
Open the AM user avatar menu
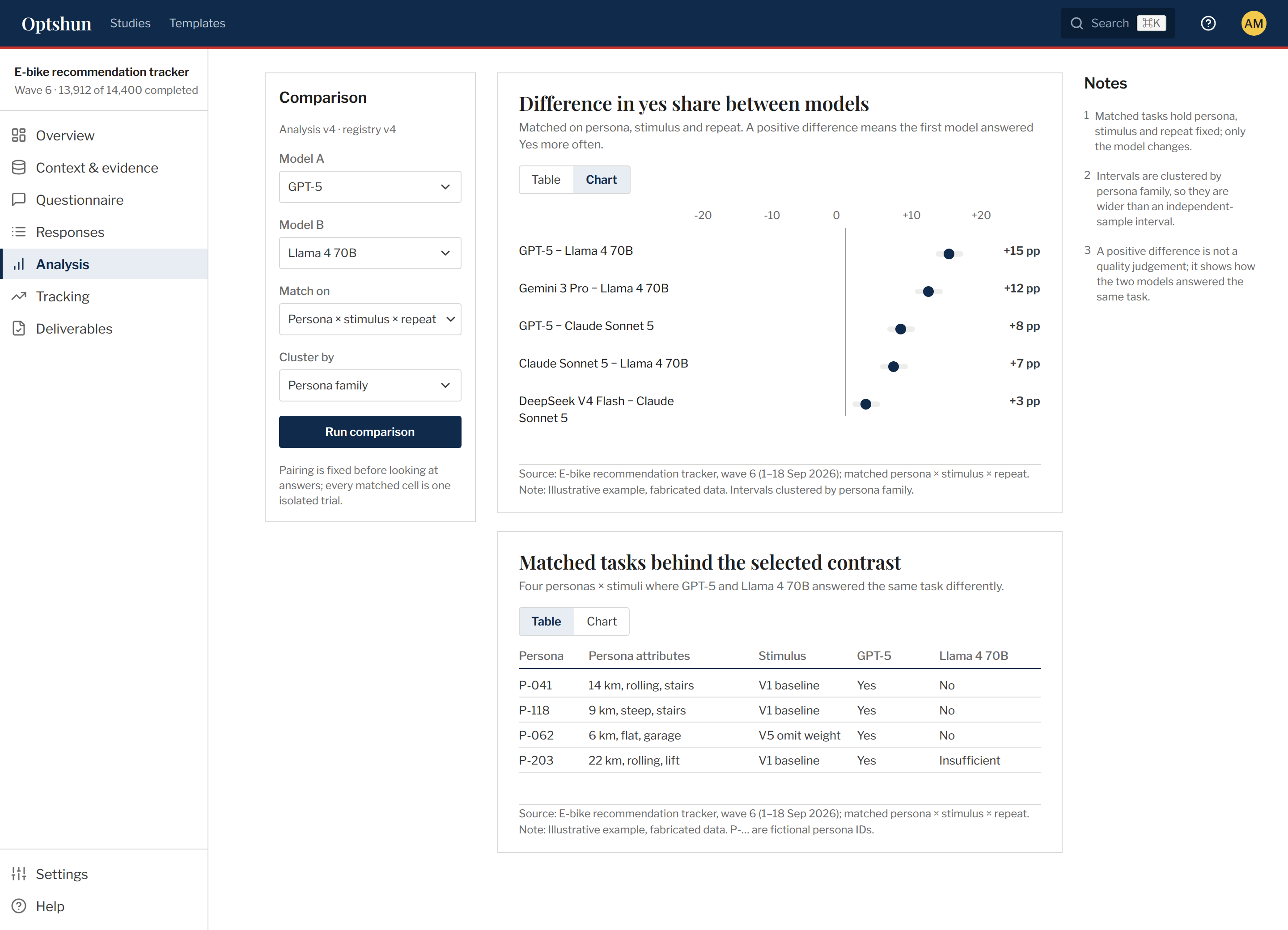[1254, 23]
